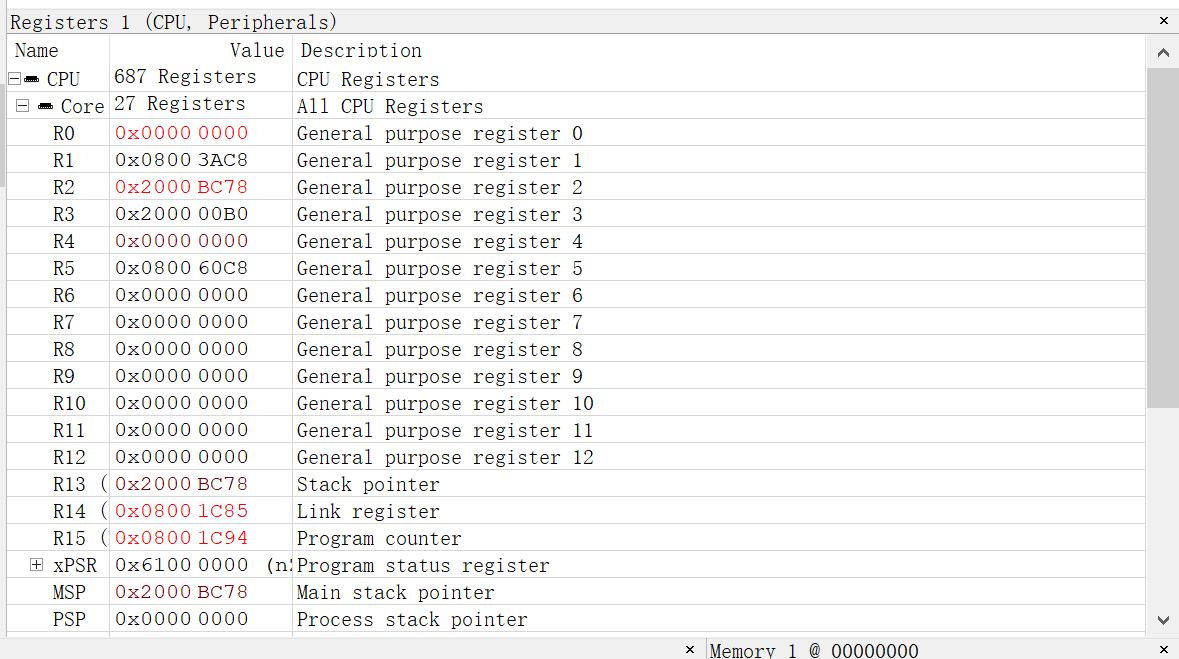The width and height of the screenshot is (1179, 659).
Task: Collapse the Core registers group
Action: click(22, 106)
